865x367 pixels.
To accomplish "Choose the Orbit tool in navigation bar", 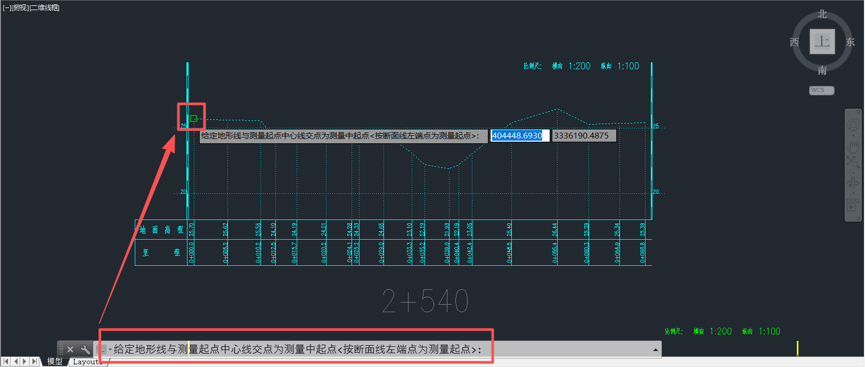I will 853,182.
